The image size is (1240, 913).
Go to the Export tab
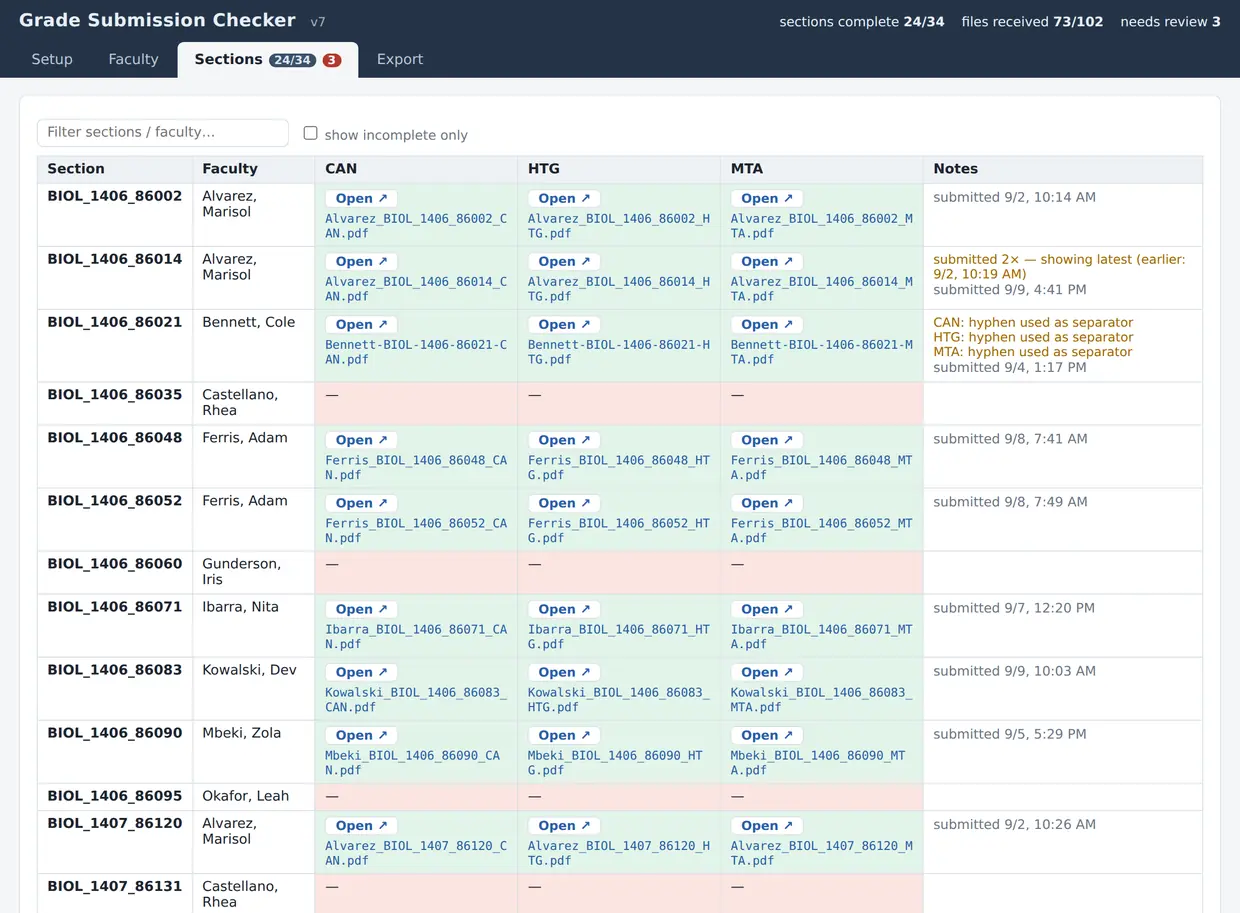(x=400, y=59)
